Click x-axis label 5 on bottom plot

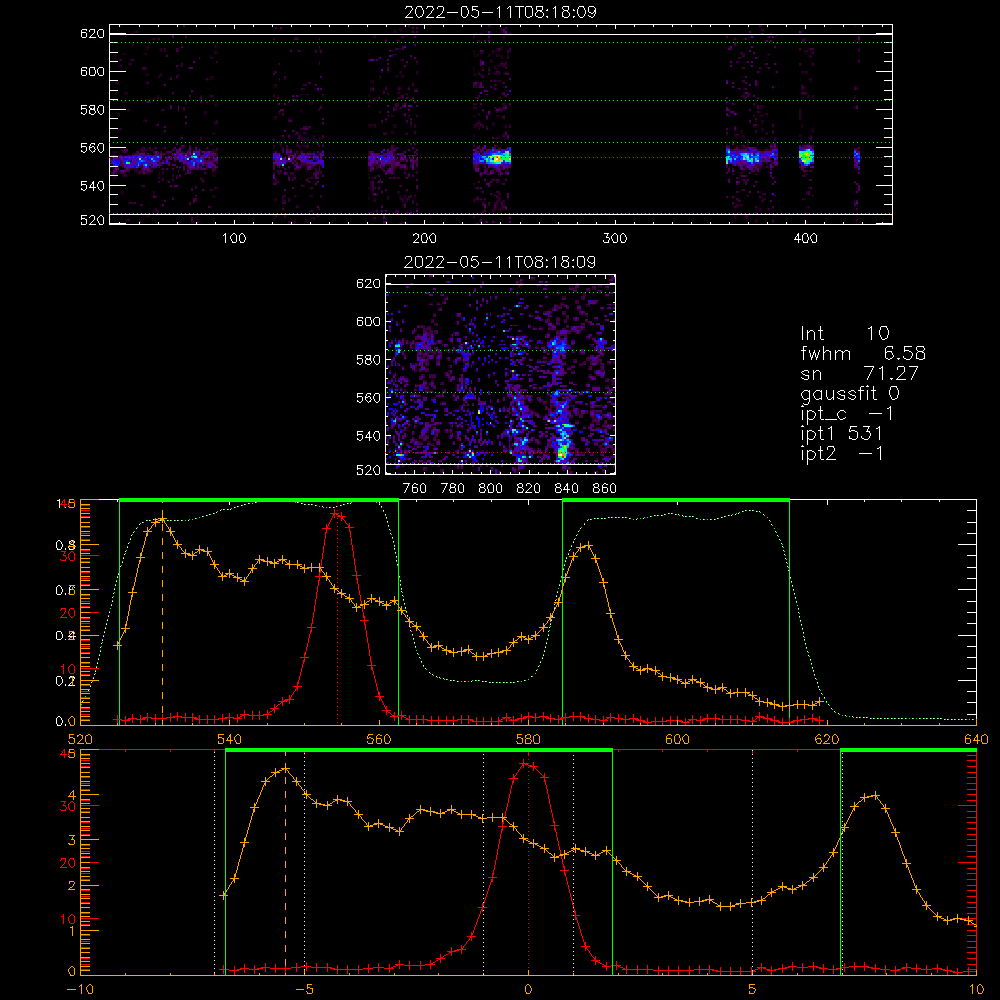752,990
